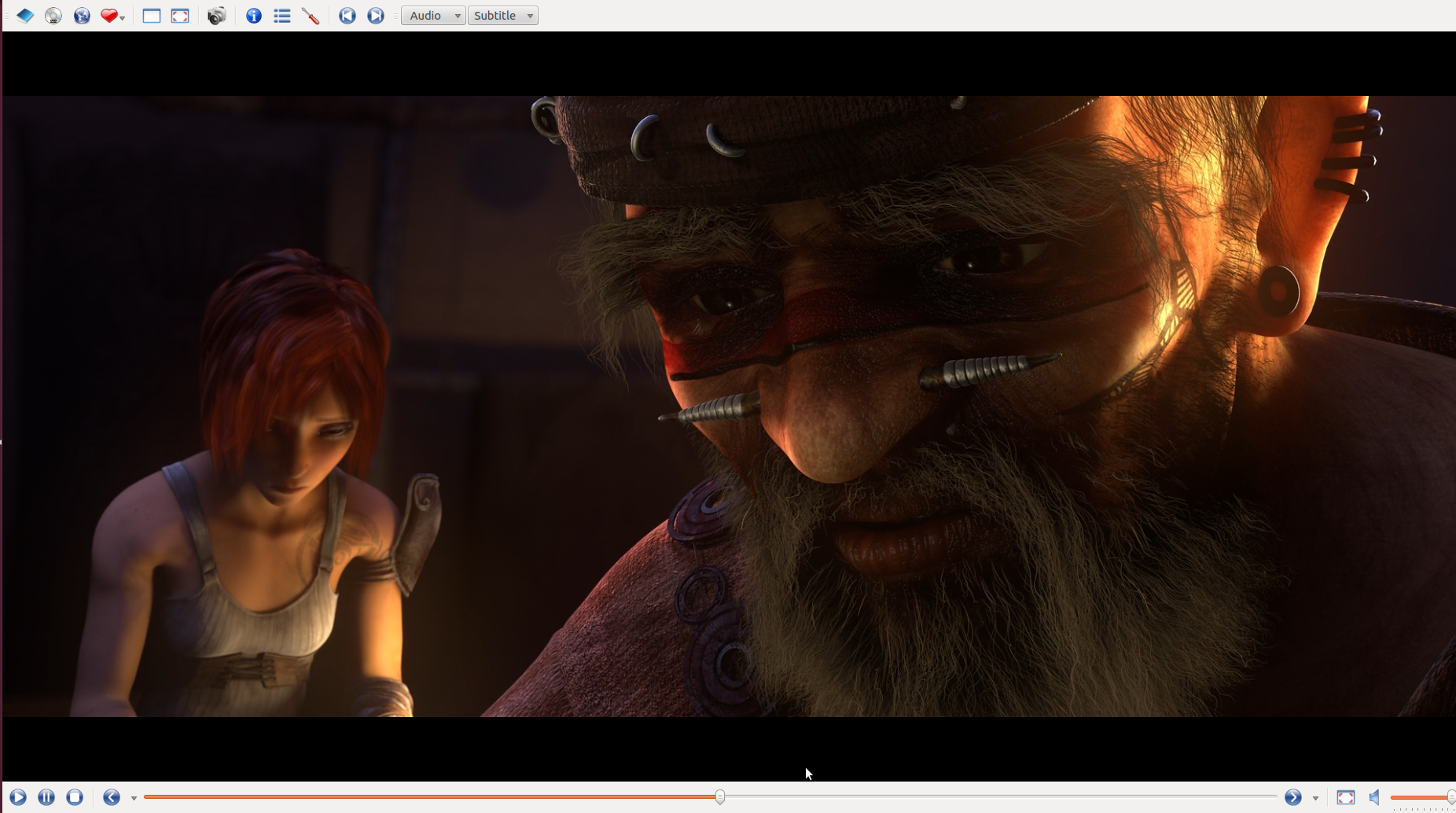Open a URL with the globe icon
The image size is (1456, 813).
click(82, 16)
